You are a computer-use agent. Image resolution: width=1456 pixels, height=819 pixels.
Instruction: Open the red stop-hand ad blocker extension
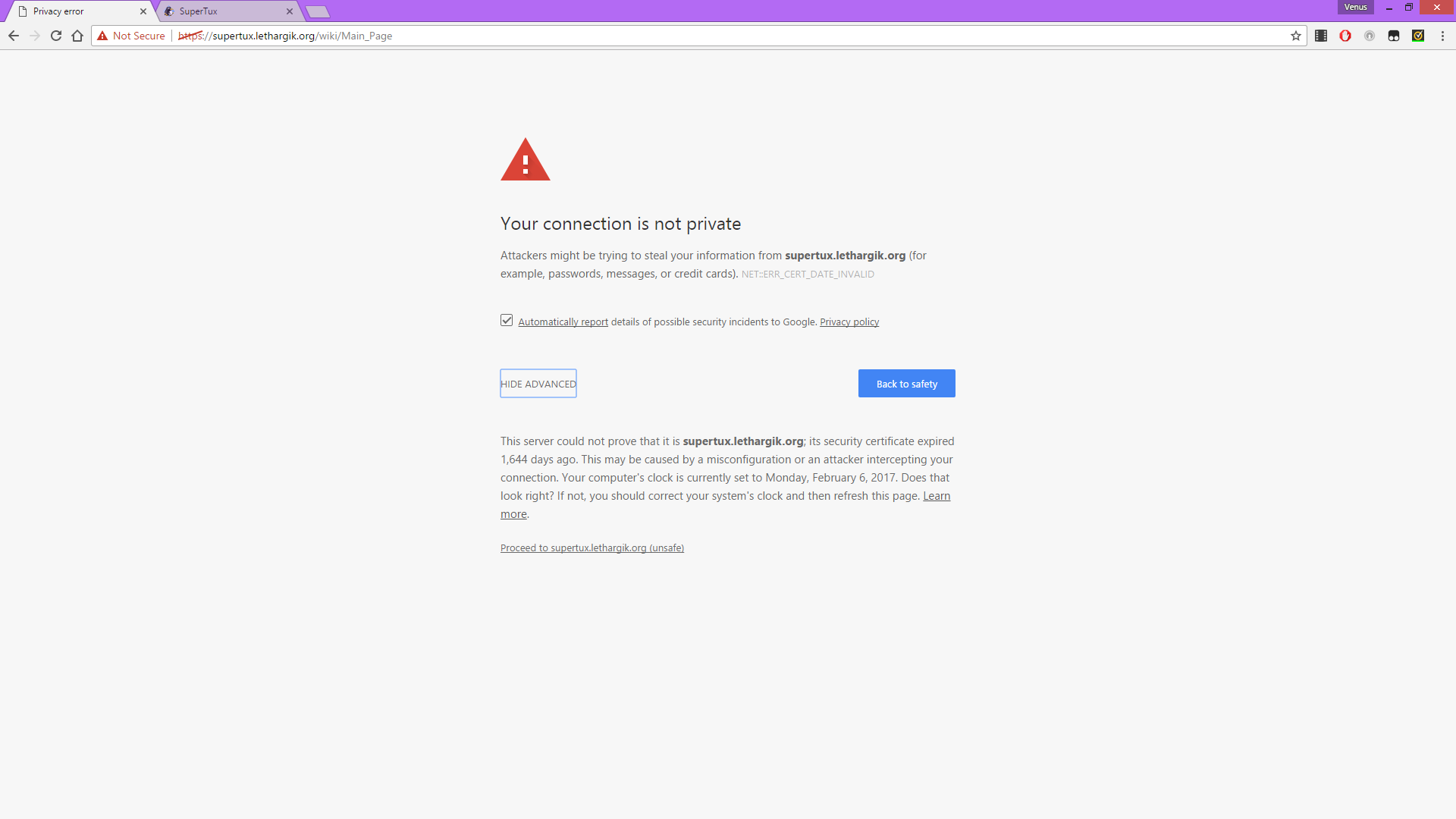click(x=1345, y=36)
